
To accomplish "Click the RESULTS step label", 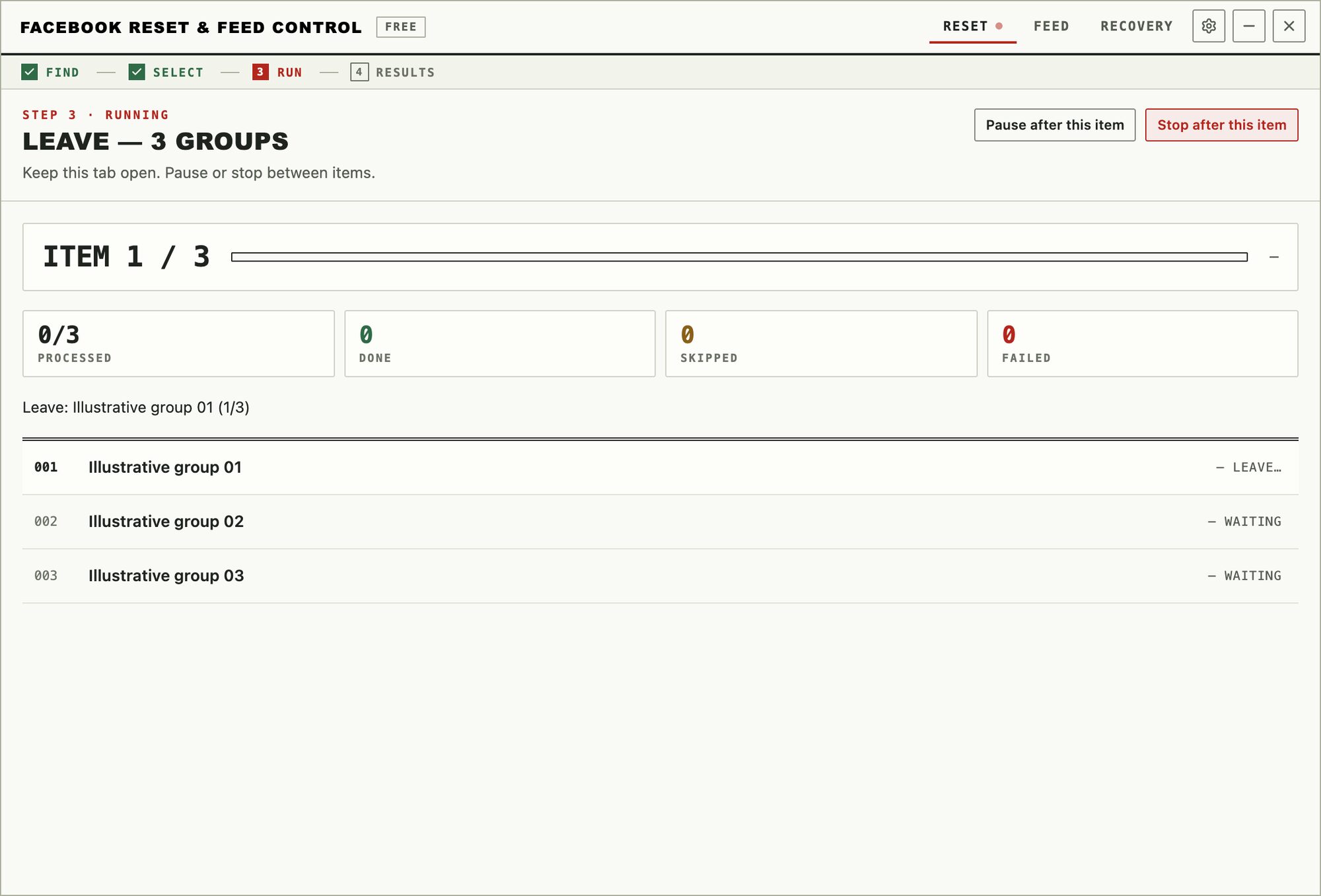I will click(406, 73).
